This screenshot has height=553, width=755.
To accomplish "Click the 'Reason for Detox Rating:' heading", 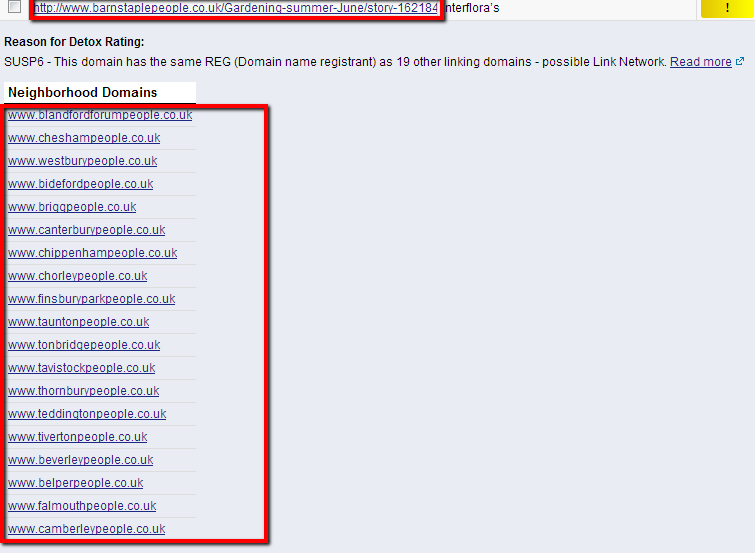I will [x=74, y=42].
